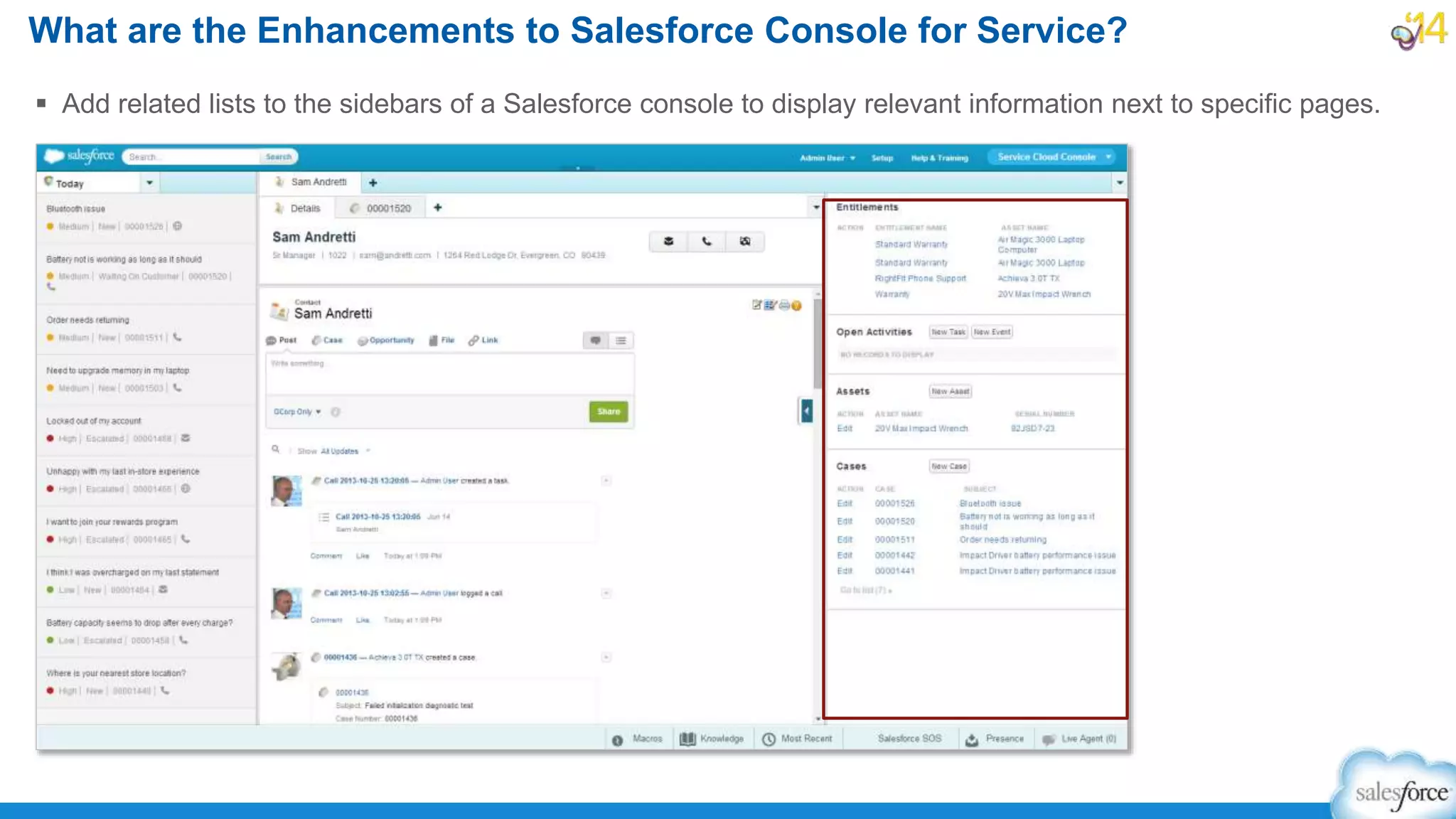The width and height of the screenshot is (1456, 819).
Task: Click the info icon next to GCorp Only
Action: (336, 412)
